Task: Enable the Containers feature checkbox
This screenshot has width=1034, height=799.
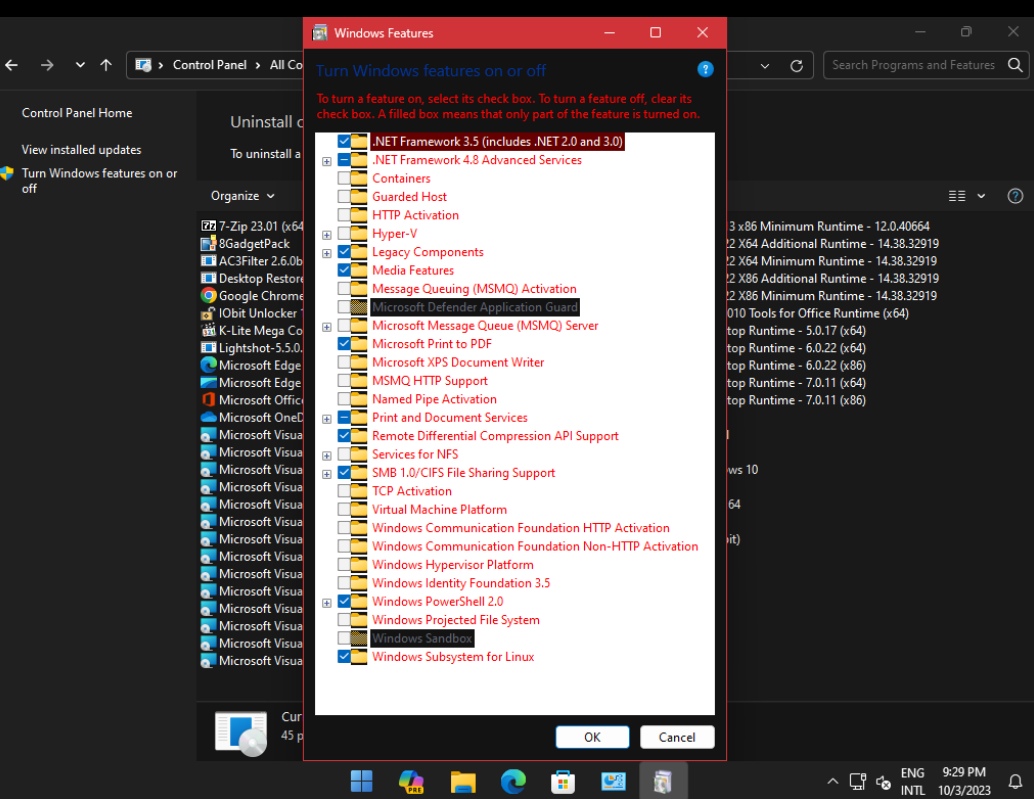Action: click(344, 178)
